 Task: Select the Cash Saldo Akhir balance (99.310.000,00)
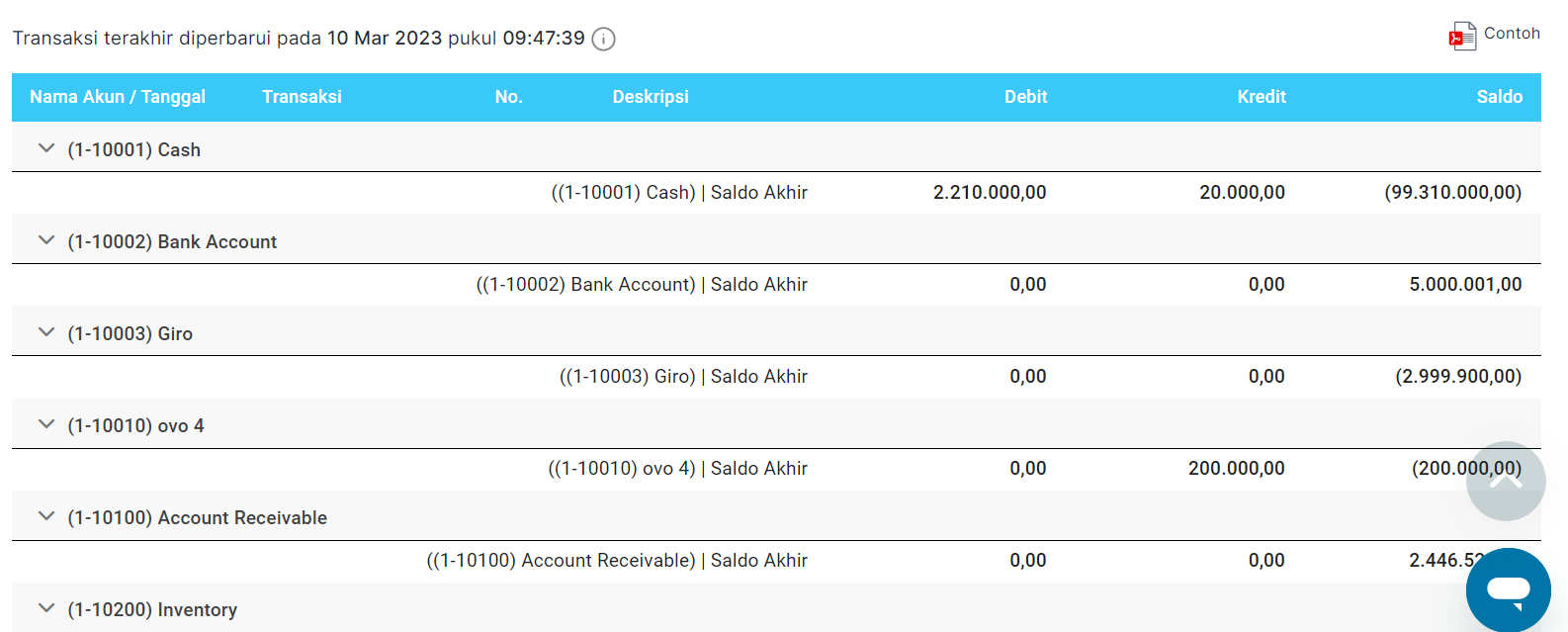(x=1452, y=193)
